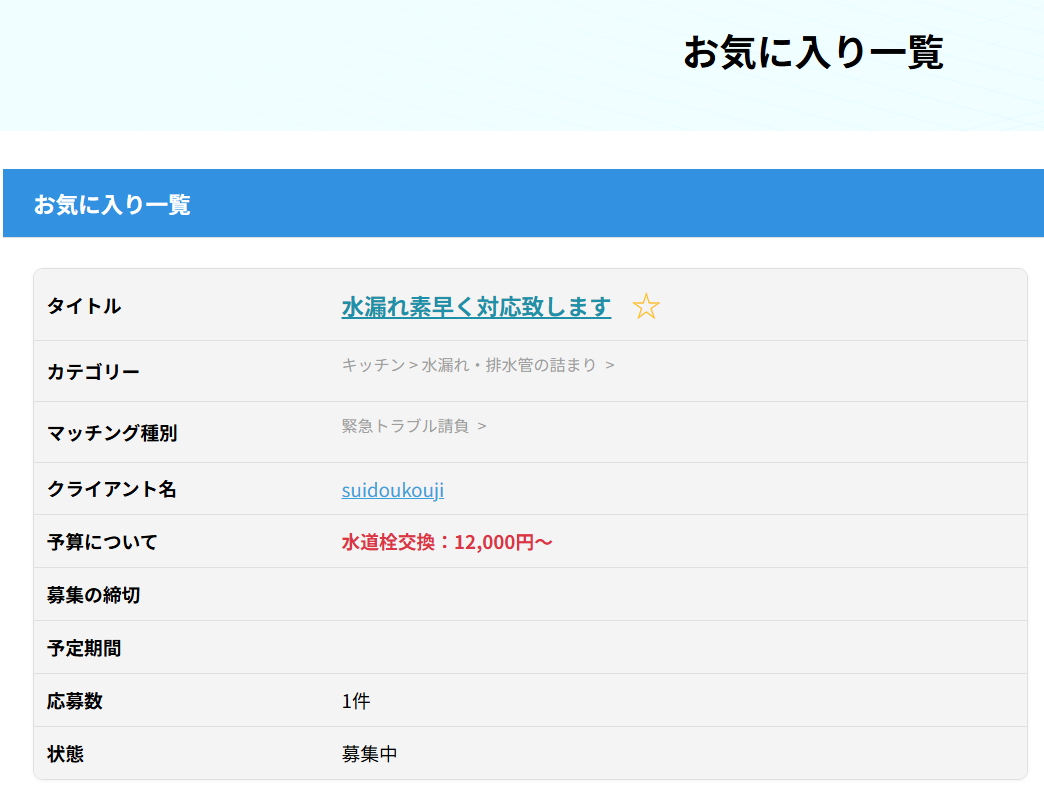Click the 募集中 status value

(369, 754)
